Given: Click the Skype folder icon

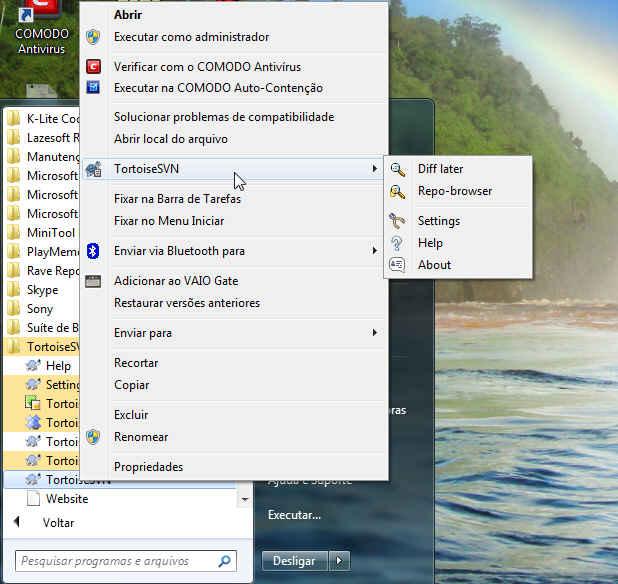Looking at the screenshot, I should [14, 290].
